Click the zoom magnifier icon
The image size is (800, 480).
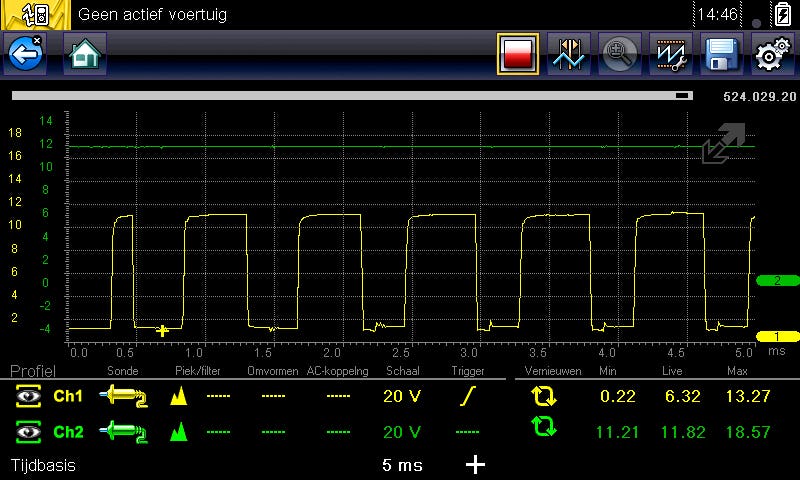[x=621, y=54]
